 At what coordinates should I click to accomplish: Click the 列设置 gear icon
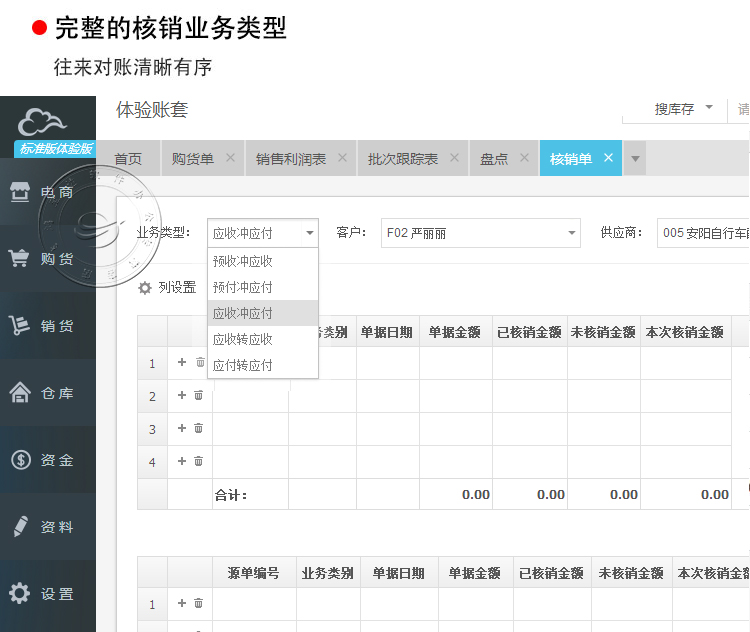145,288
